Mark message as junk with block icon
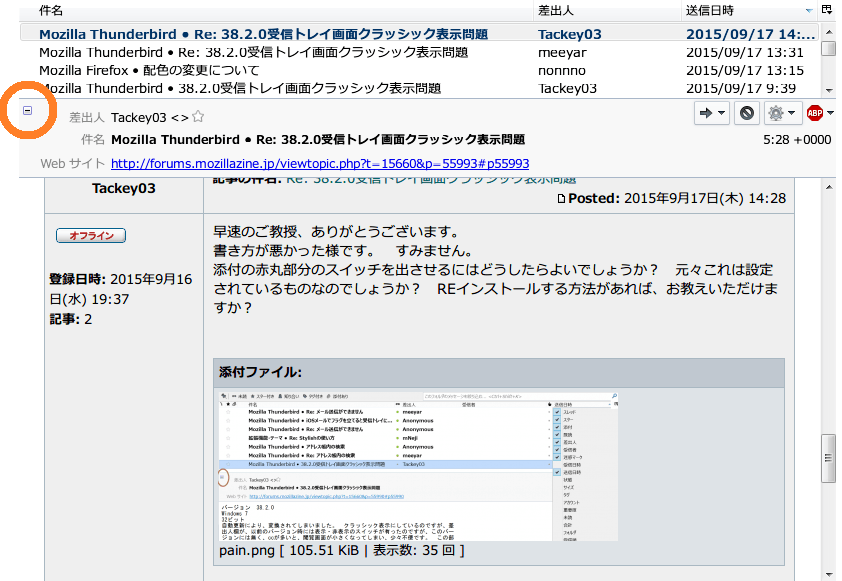Image resolution: width=842 pixels, height=581 pixels. [746, 113]
